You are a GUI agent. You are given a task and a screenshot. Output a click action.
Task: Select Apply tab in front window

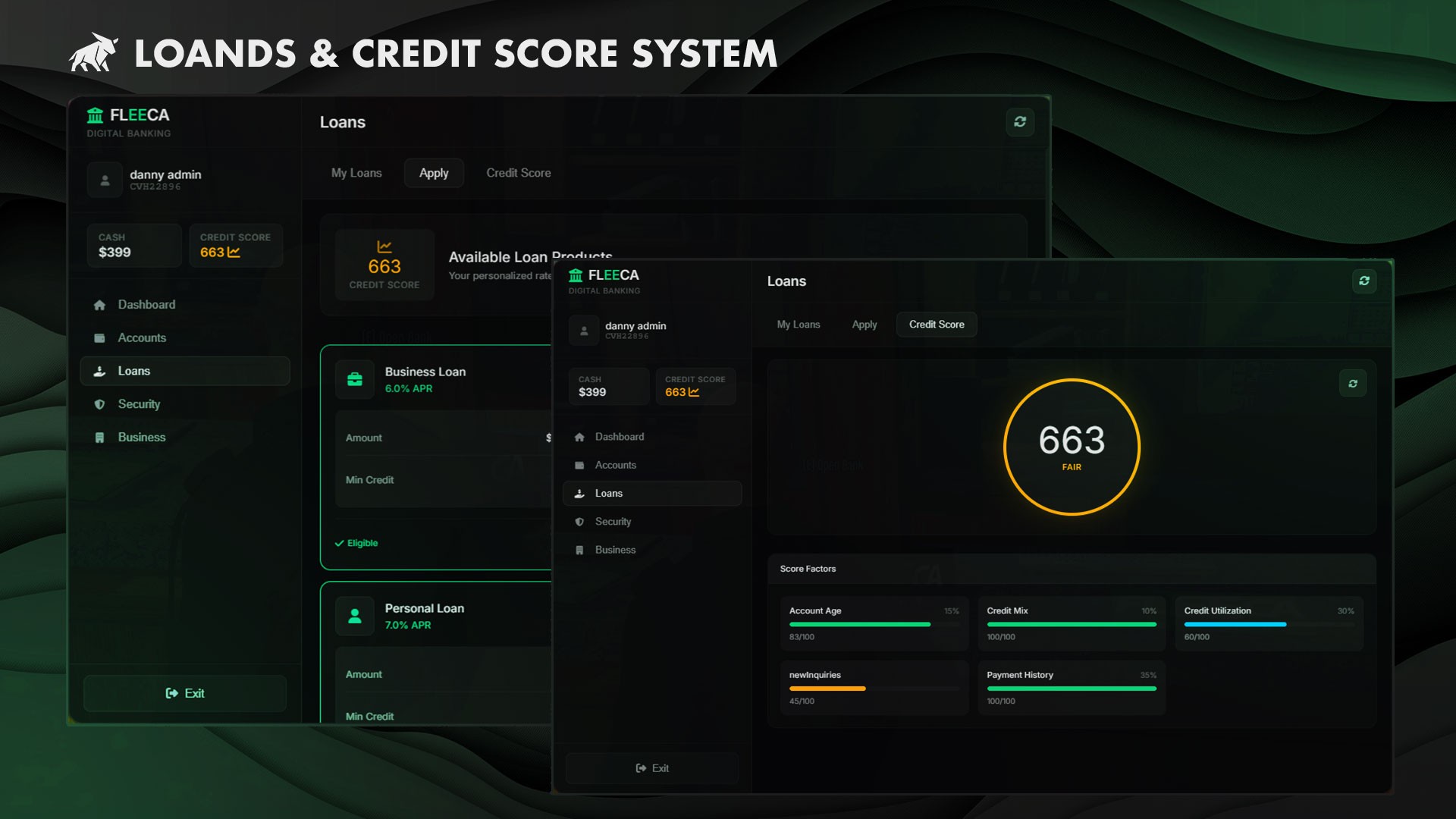[864, 325]
